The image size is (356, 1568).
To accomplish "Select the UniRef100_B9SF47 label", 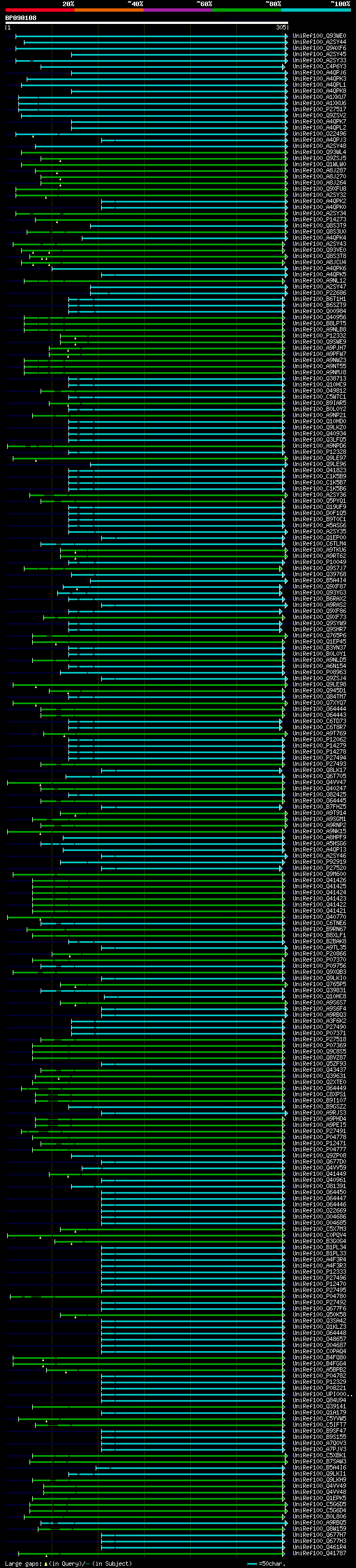I will [319, 1431].
